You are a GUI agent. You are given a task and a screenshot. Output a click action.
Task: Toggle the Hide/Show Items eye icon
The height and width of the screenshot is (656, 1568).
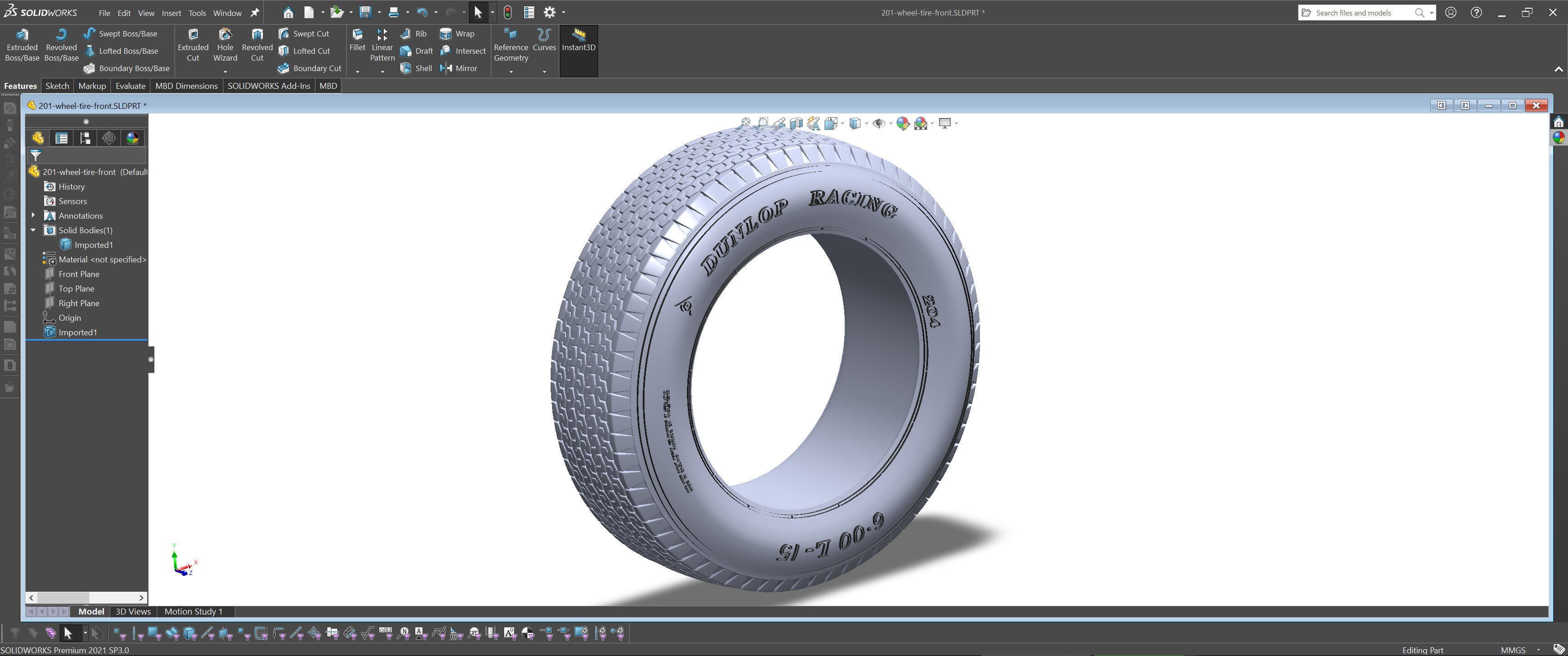tap(878, 123)
